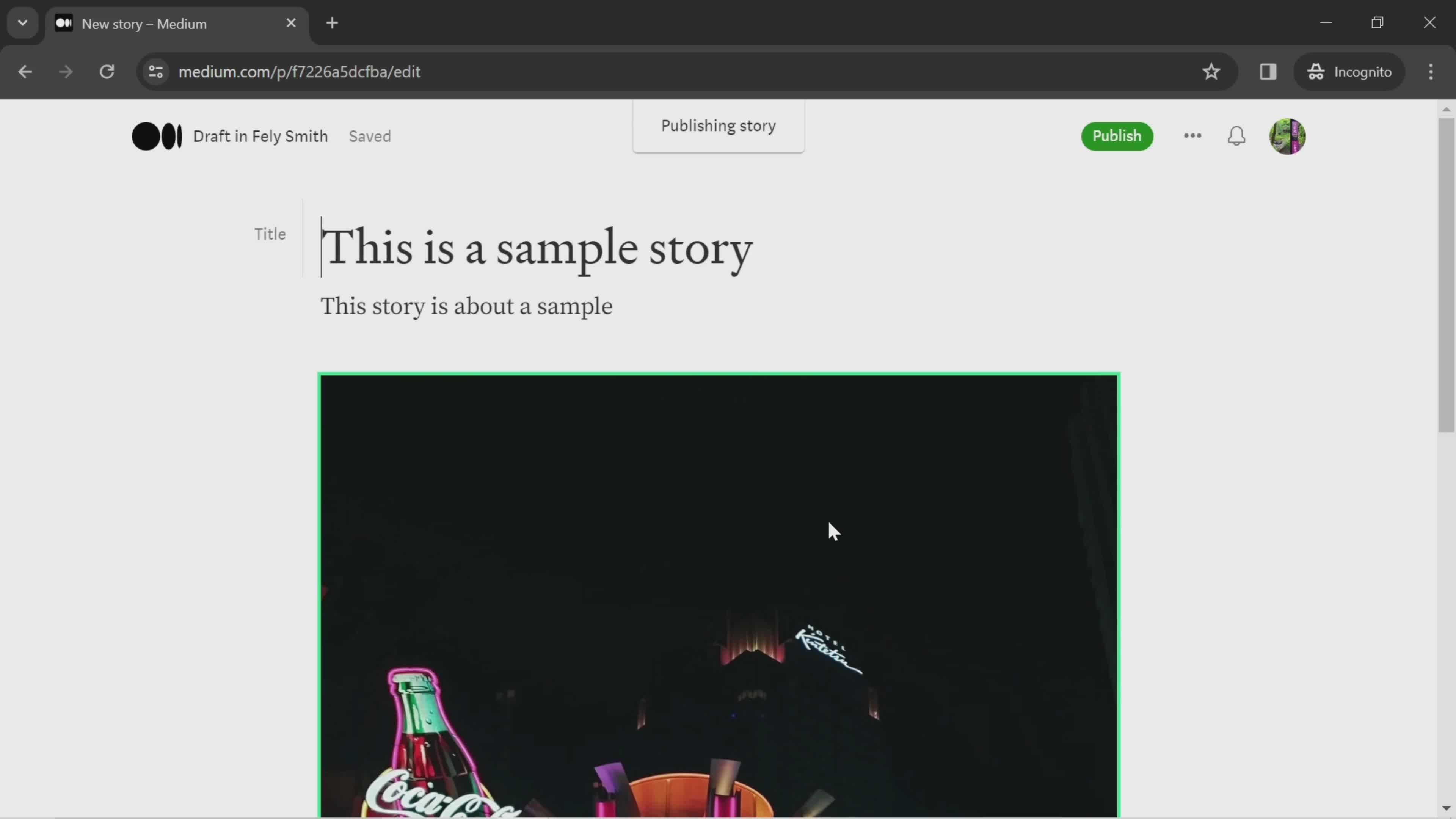This screenshot has height=819, width=1456.
Task: Click the forward navigation arrow
Action: point(65,71)
